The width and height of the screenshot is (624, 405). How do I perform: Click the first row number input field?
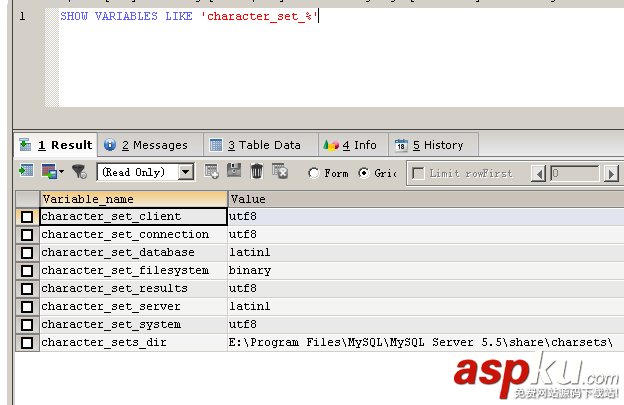[x=575, y=173]
